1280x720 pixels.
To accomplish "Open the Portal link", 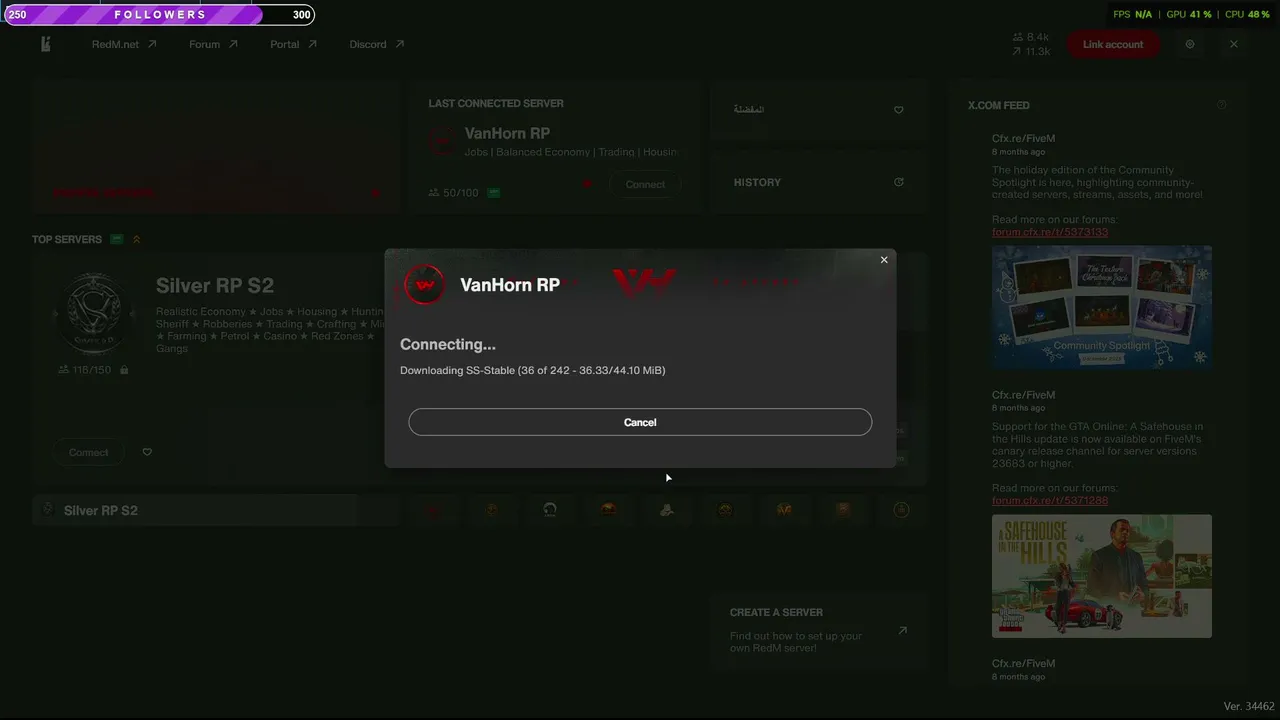I will 293,44.
